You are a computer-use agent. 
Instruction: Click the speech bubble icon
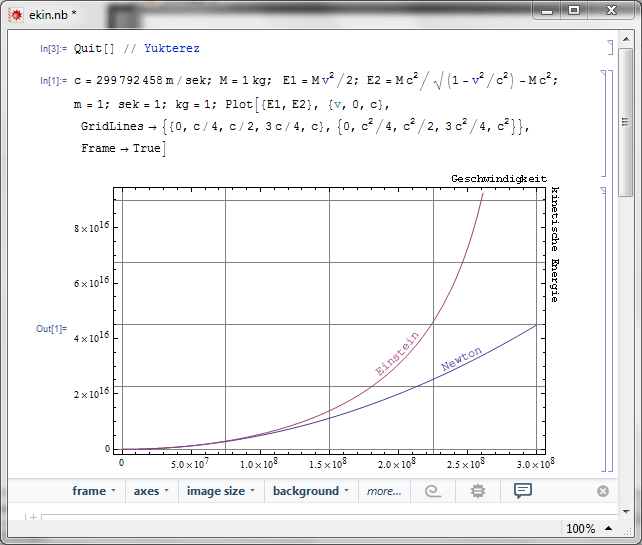coord(522,491)
